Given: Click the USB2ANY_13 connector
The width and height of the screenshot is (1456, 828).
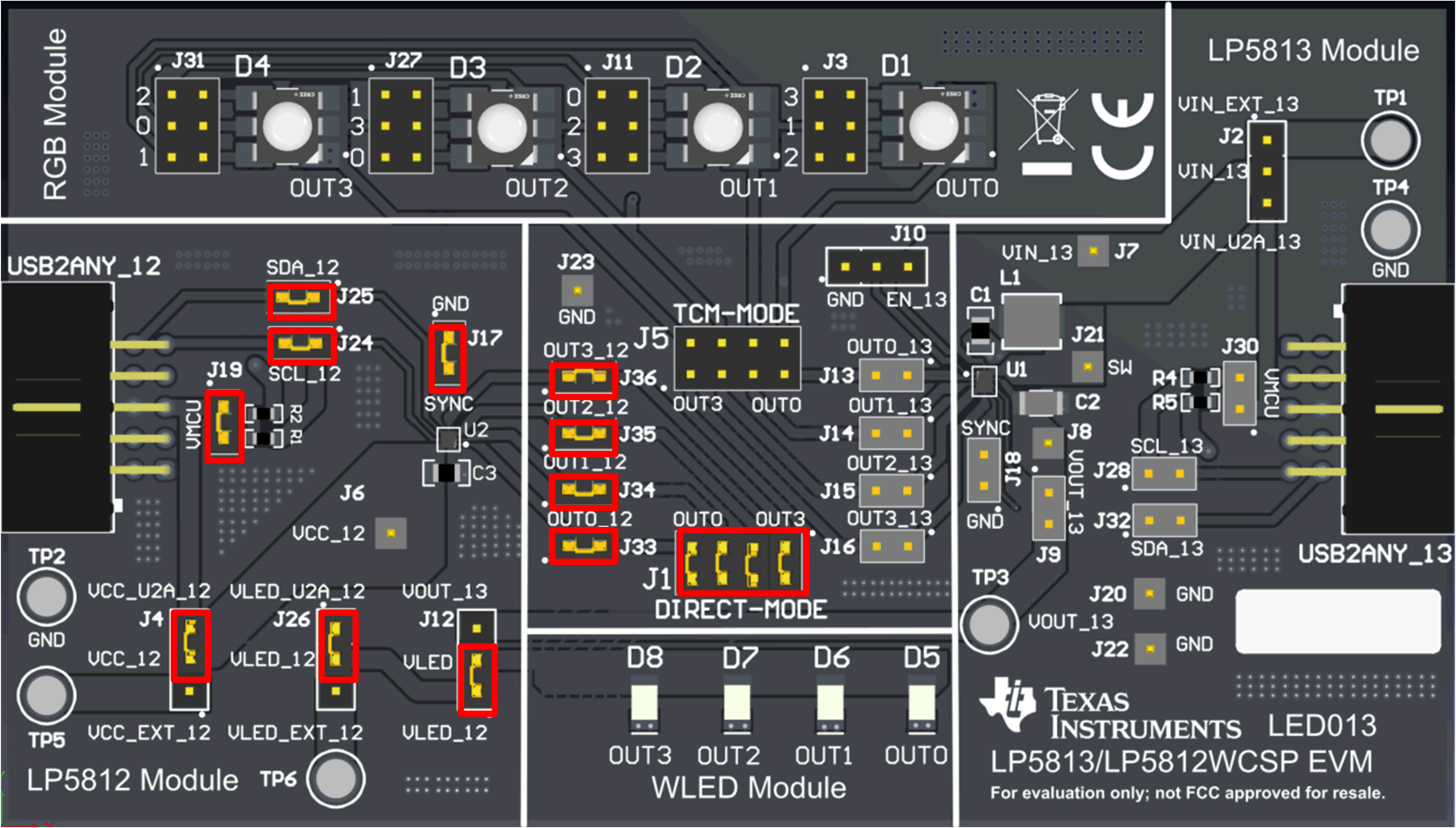Looking at the screenshot, I should click(1399, 409).
